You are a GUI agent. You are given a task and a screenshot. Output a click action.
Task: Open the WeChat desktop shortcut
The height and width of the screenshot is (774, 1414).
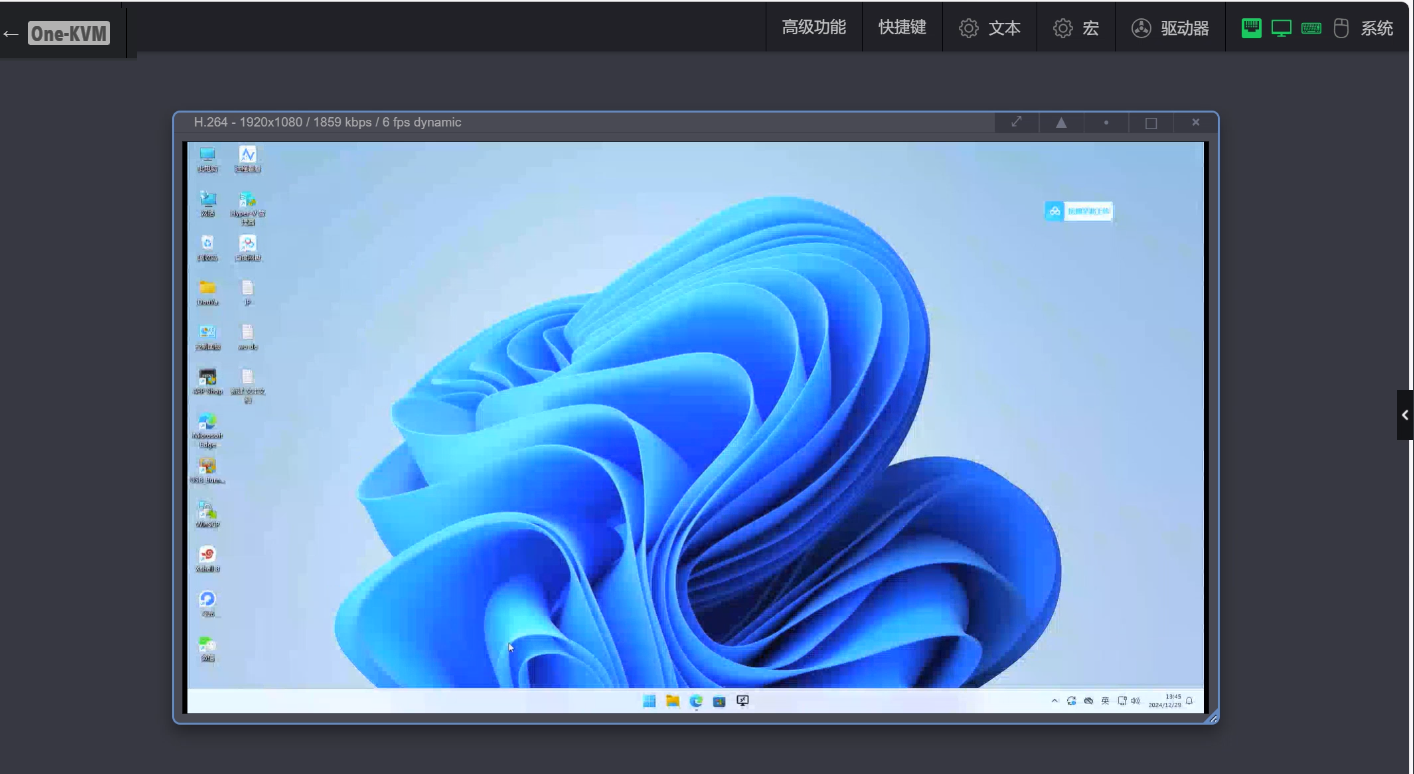(x=207, y=647)
